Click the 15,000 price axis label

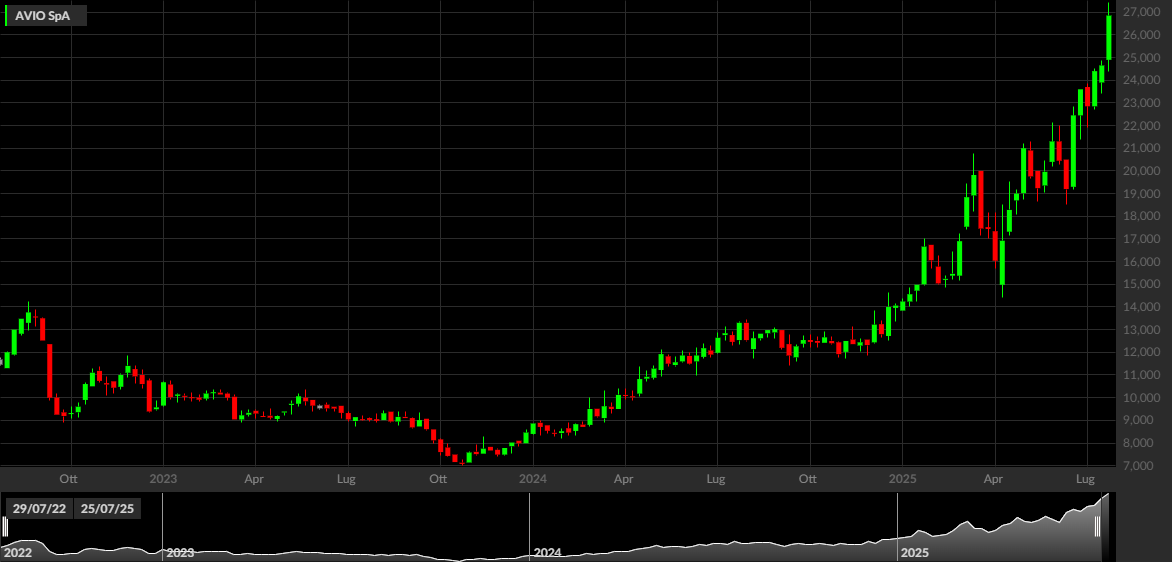click(1141, 285)
